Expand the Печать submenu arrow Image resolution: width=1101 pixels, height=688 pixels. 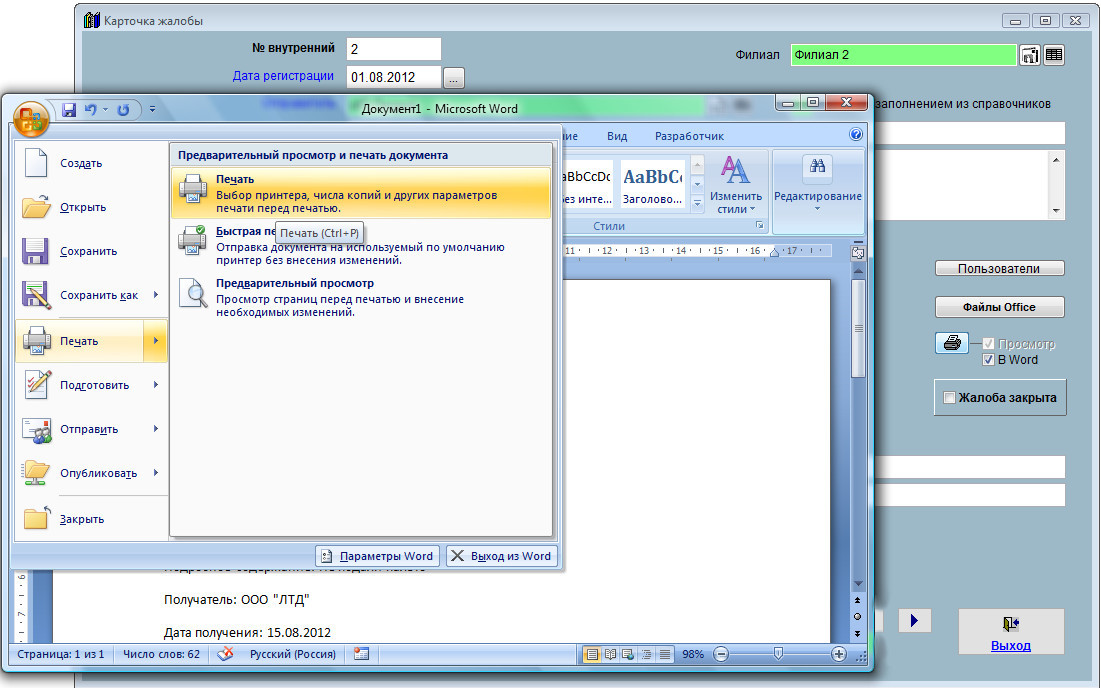156,341
